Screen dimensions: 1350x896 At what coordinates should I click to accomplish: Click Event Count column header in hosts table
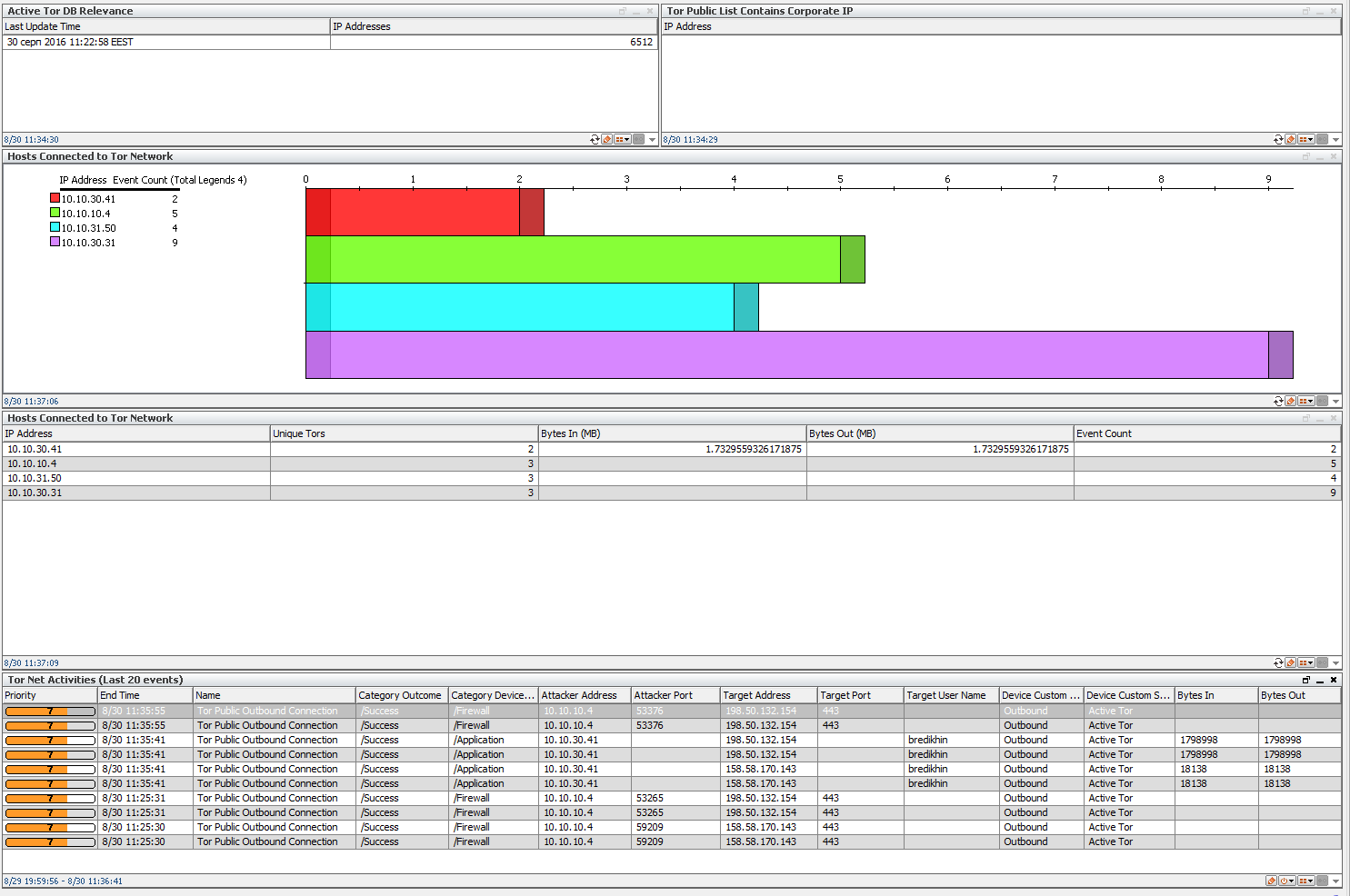[x=1205, y=433]
